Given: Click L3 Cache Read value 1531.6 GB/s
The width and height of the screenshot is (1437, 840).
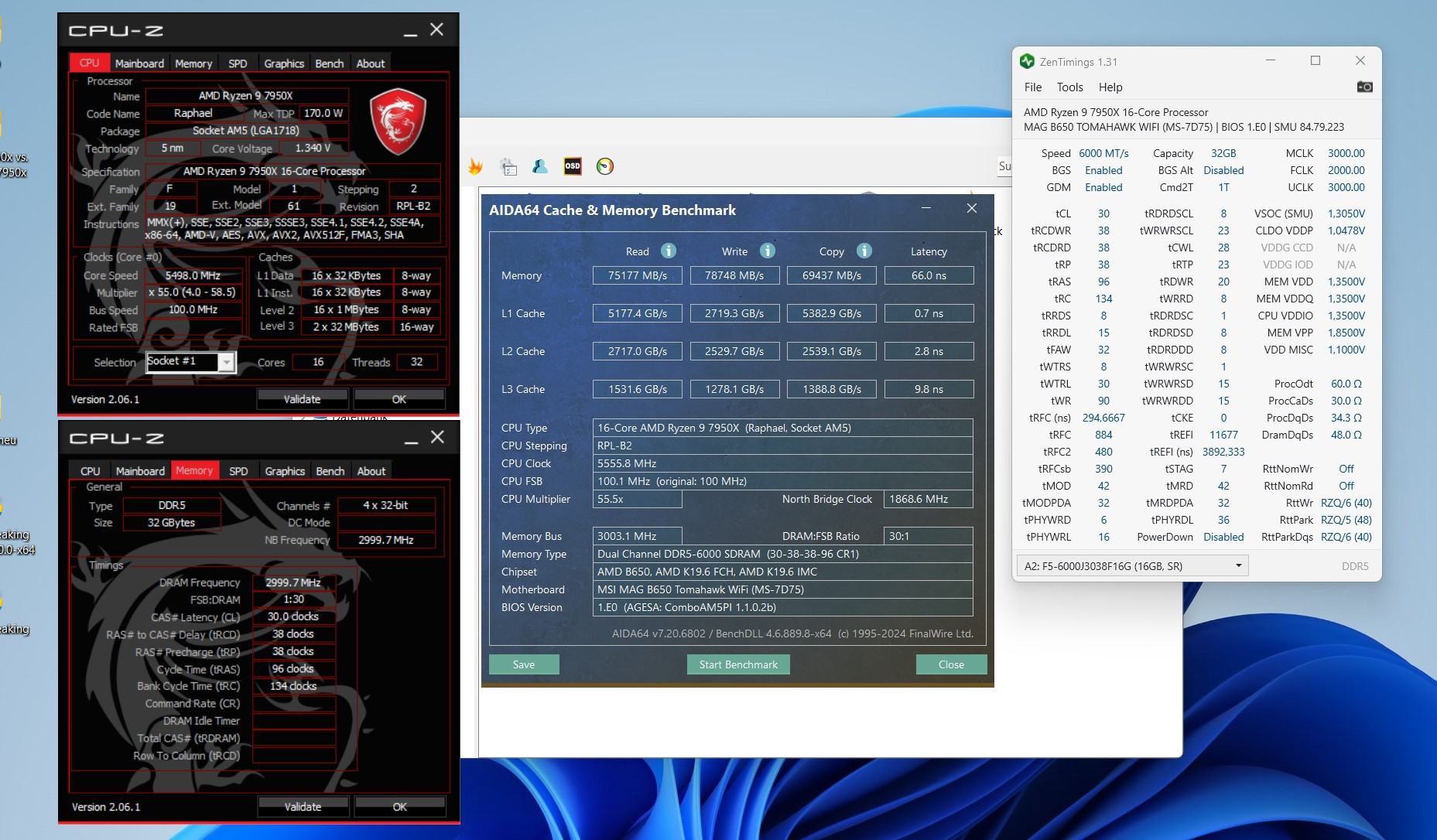Looking at the screenshot, I should click(x=638, y=389).
